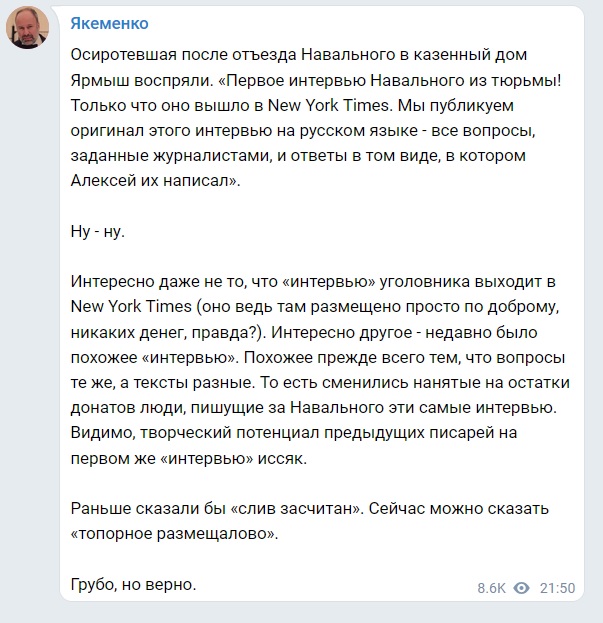Click "Раньше сказали бы" sentence start

click(x=148, y=509)
